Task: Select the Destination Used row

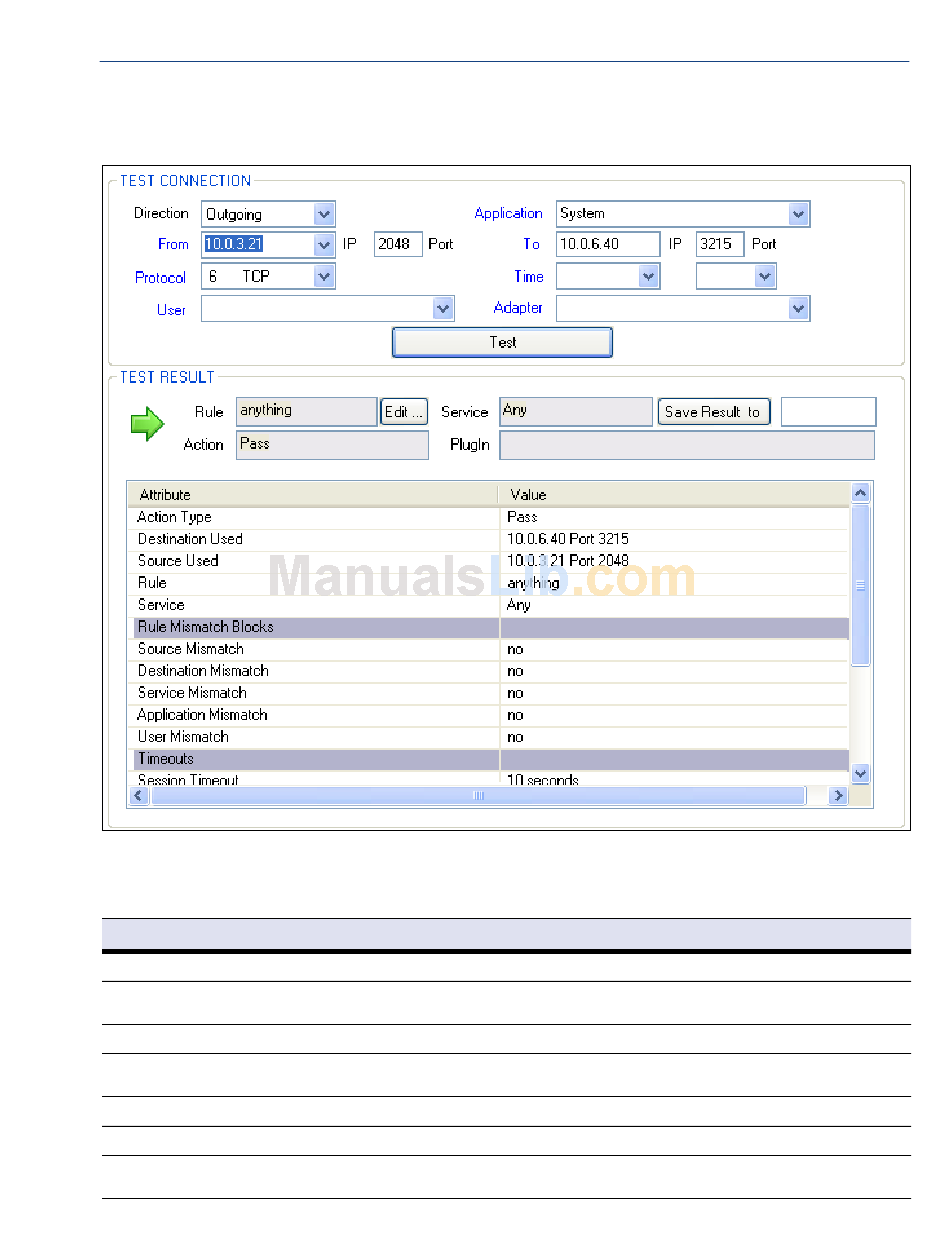Action: (x=488, y=539)
